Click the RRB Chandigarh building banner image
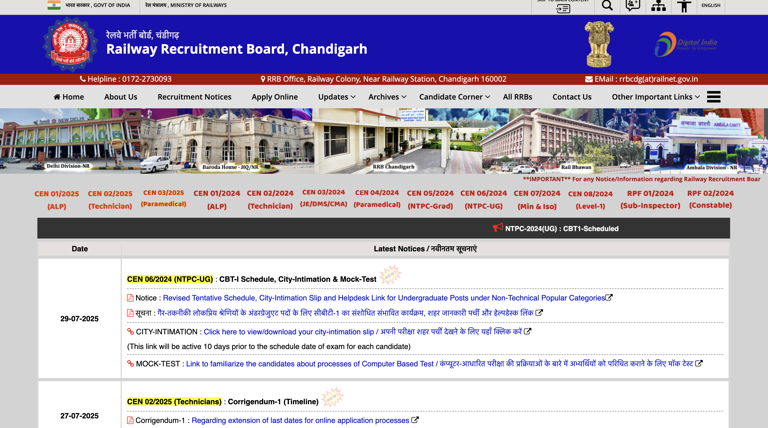The height and width of the screenshot is (428, 768). pyautogui.click(x=396, y=141)
